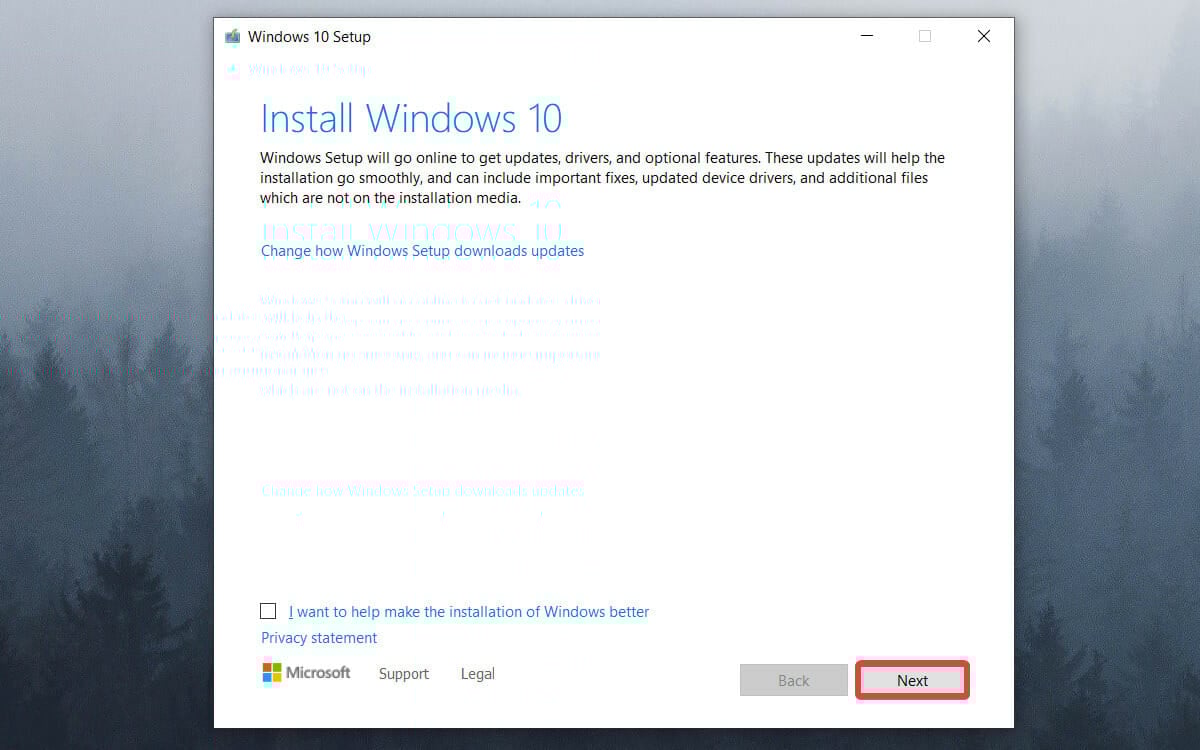Click the greyed-out Back button
Screen dimensions: 1200x750
coord(794,680)
